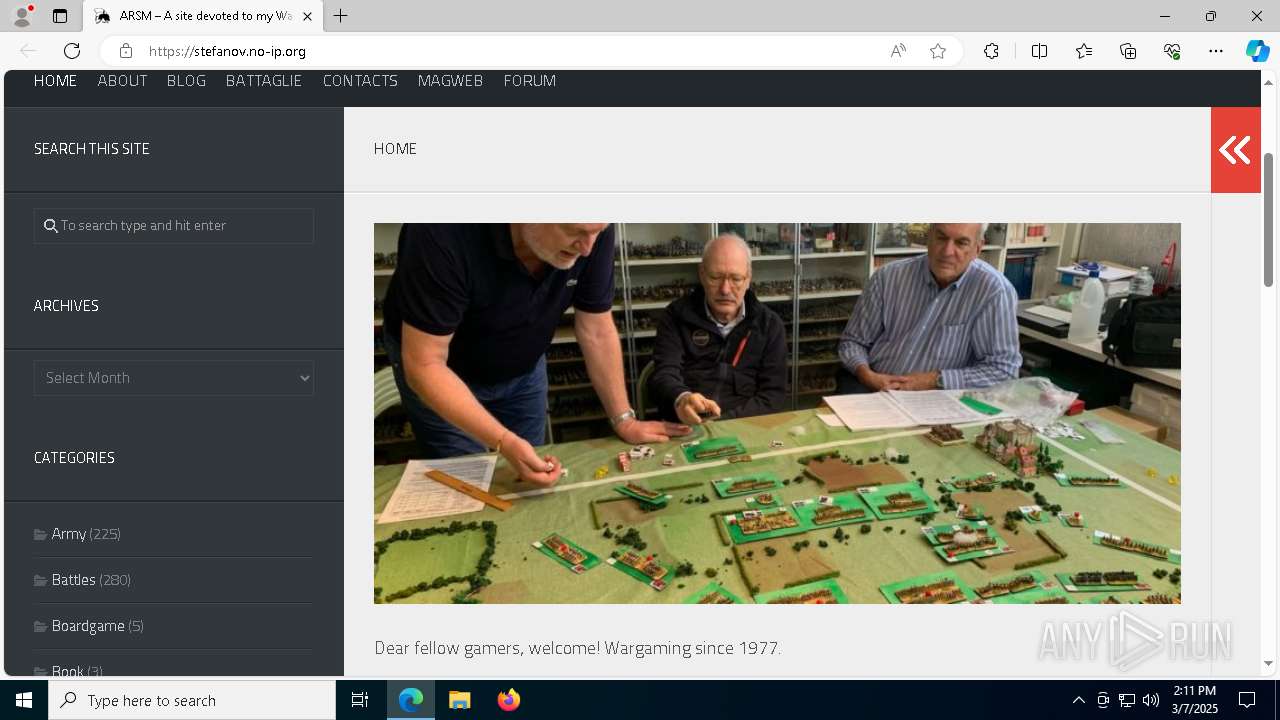Focus the site search input field

point(174,226)
